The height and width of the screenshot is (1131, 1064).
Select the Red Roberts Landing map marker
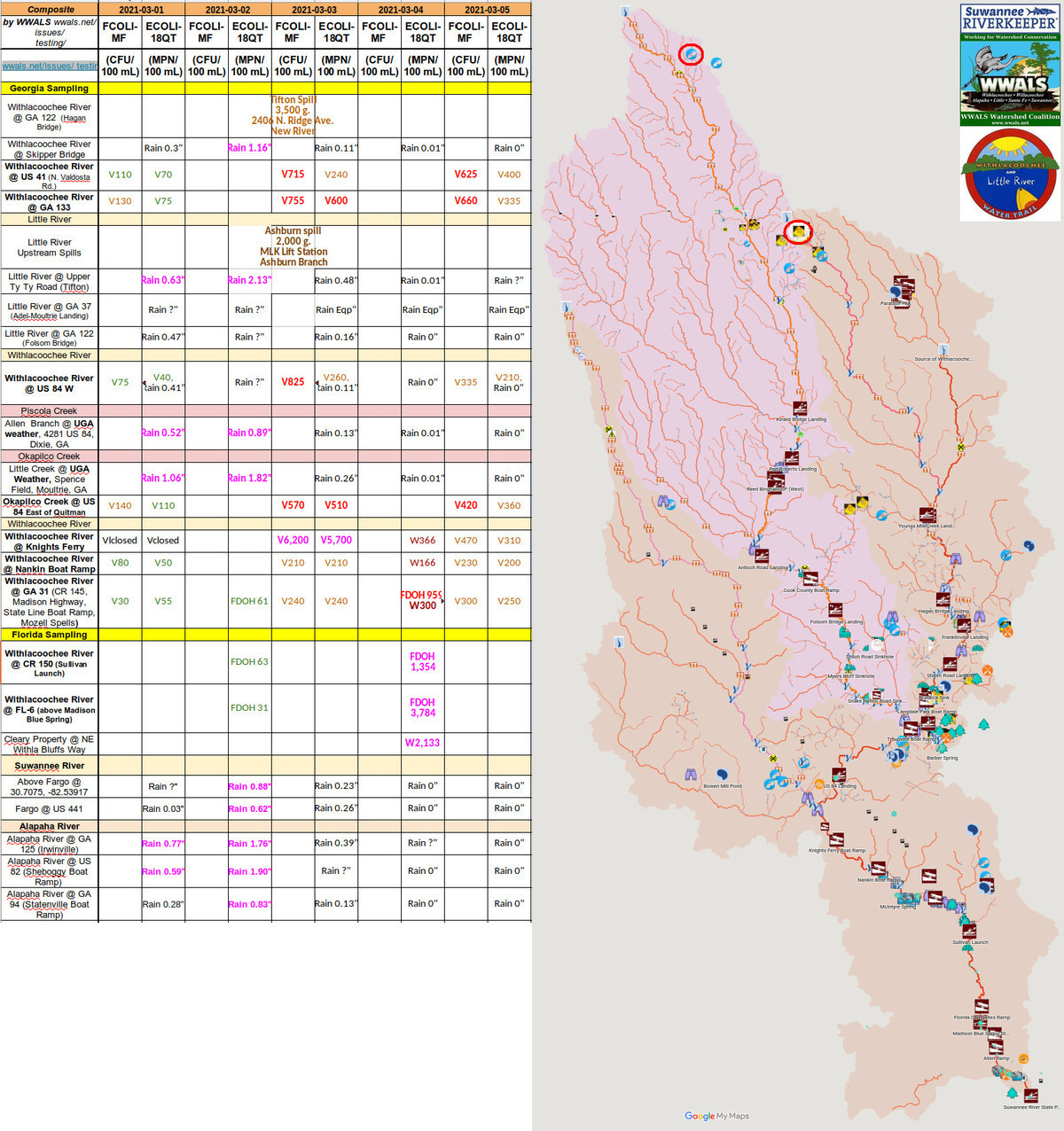tap(792, 458)
